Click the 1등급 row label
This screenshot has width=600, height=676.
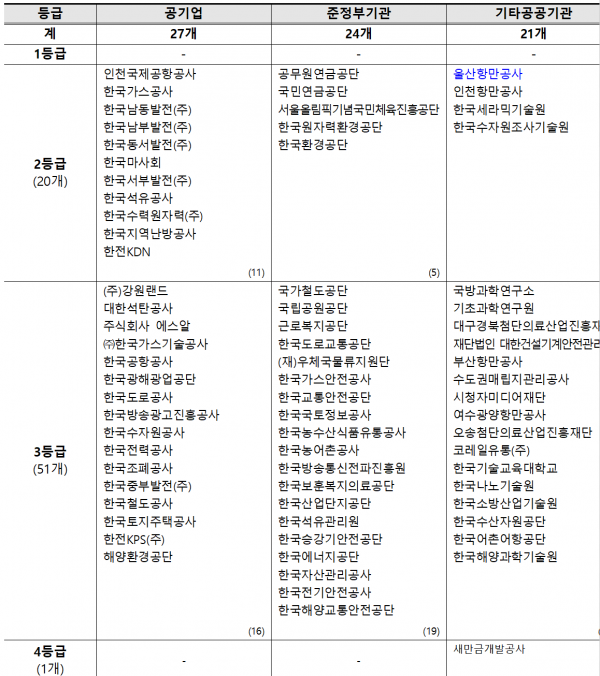pyautogui.click(x=50, y=54)
